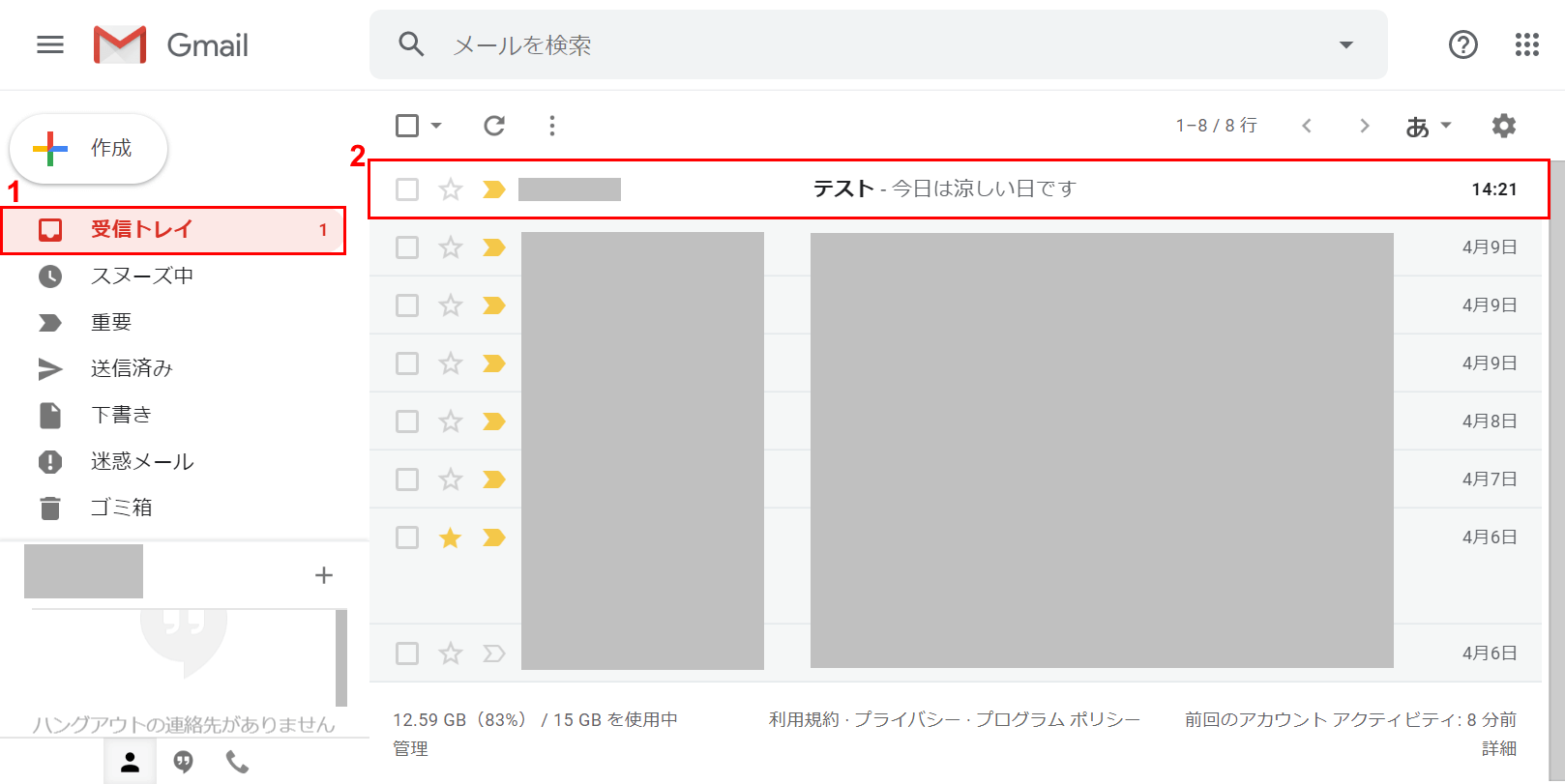Check the last 4月6日 email checkbox
Image resolution: width=1565 pixels, height=784 pixels.
(x=407, y=653)
